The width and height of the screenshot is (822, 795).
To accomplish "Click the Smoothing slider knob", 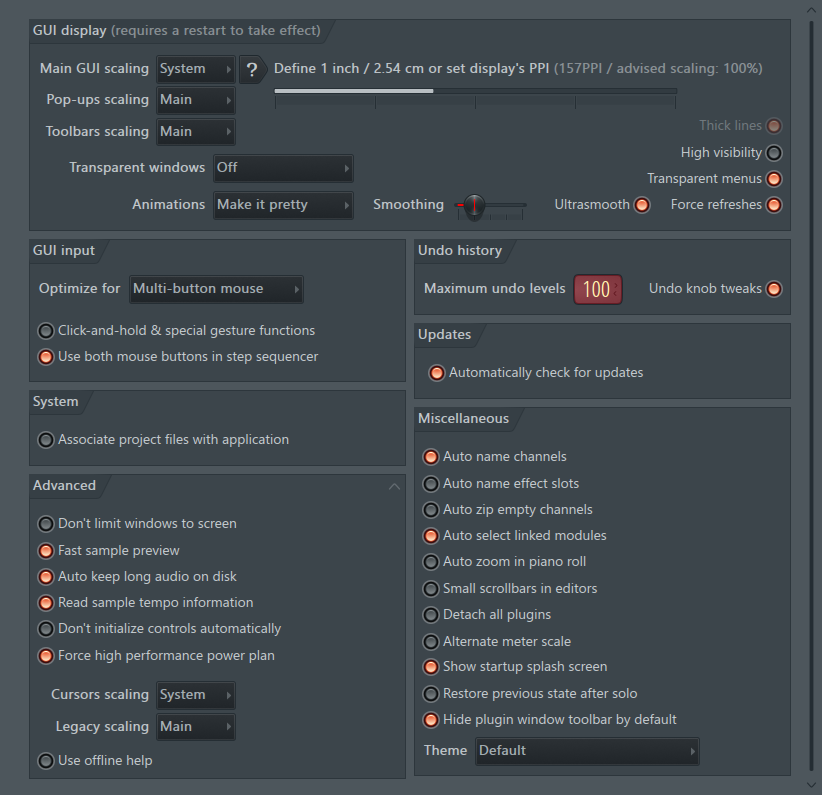I will [x=473, y=206].
